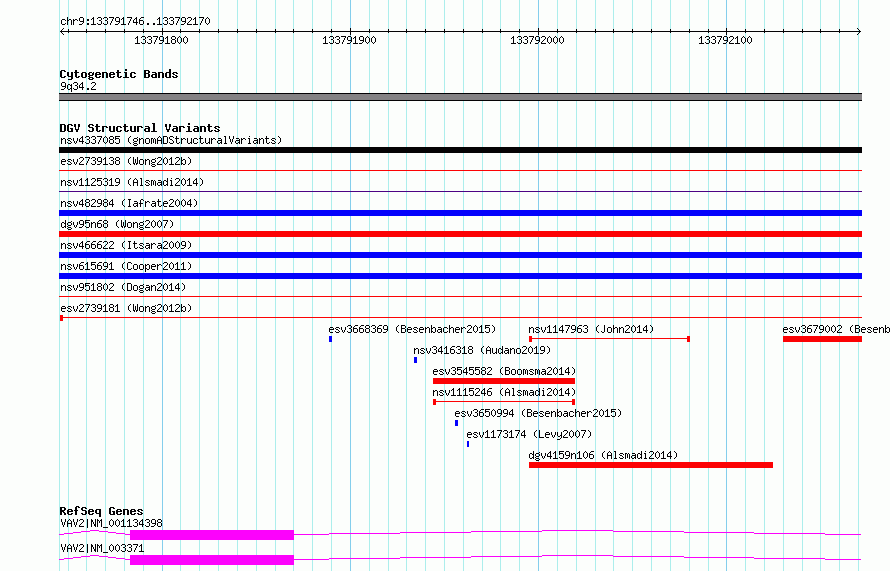Click the small blue esv3668369 marker
This screenshot has width=890, height=571.
330,339
